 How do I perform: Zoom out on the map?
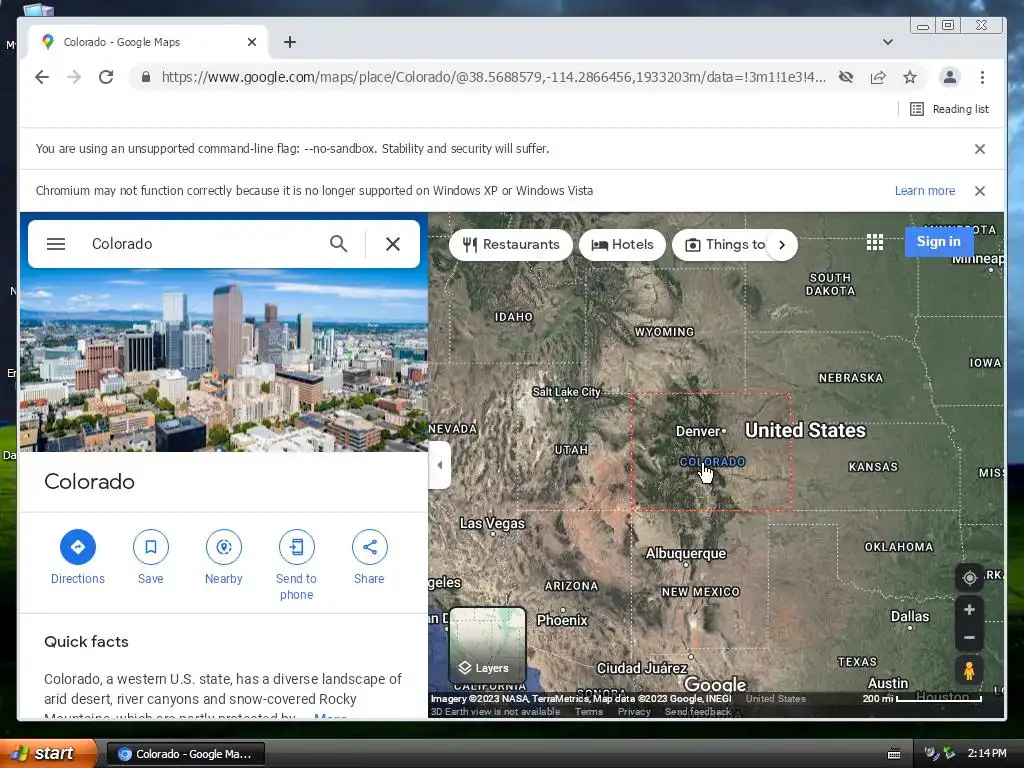coord(970,637)
